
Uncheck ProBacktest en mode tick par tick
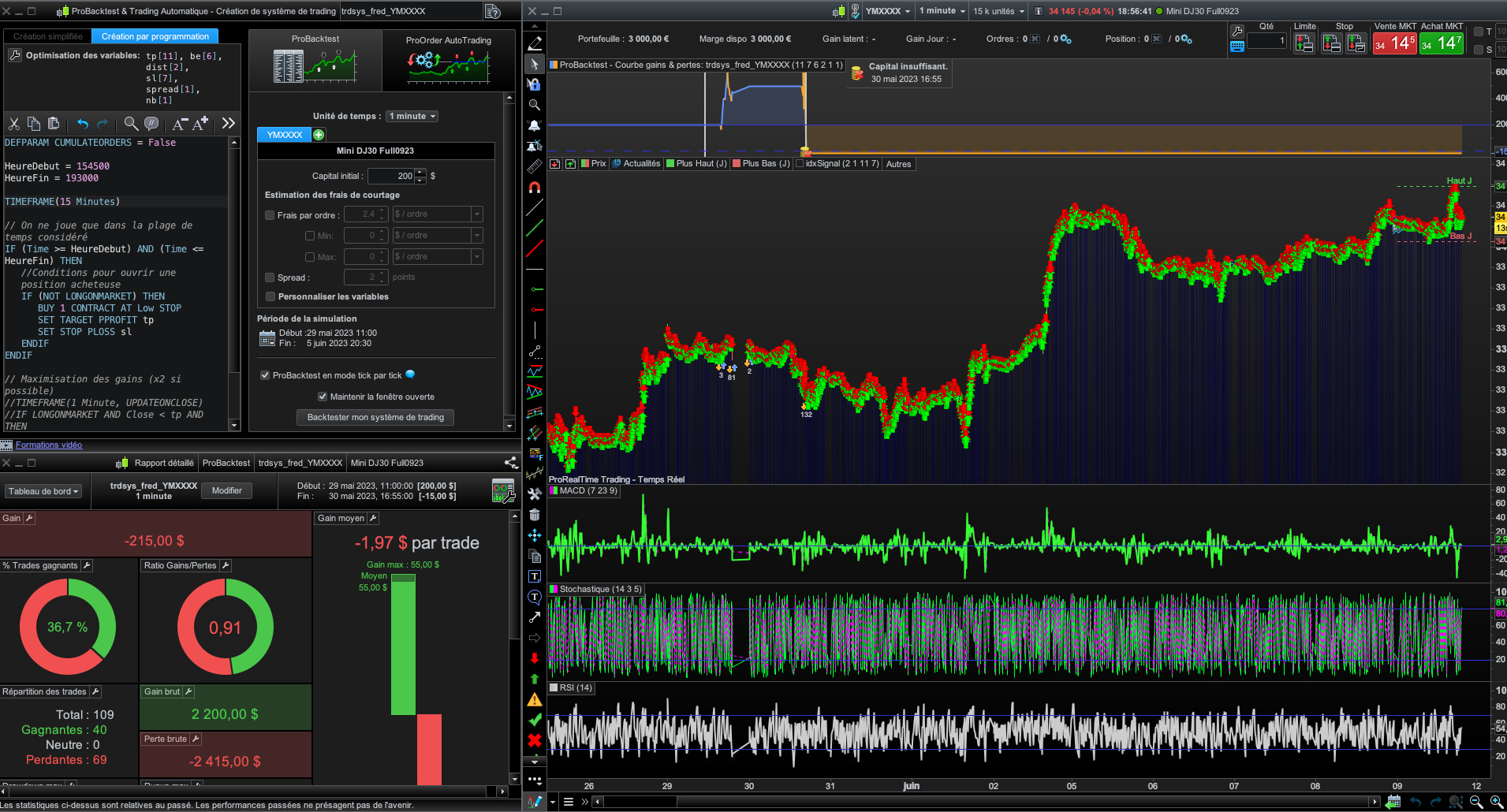[265, 375]
